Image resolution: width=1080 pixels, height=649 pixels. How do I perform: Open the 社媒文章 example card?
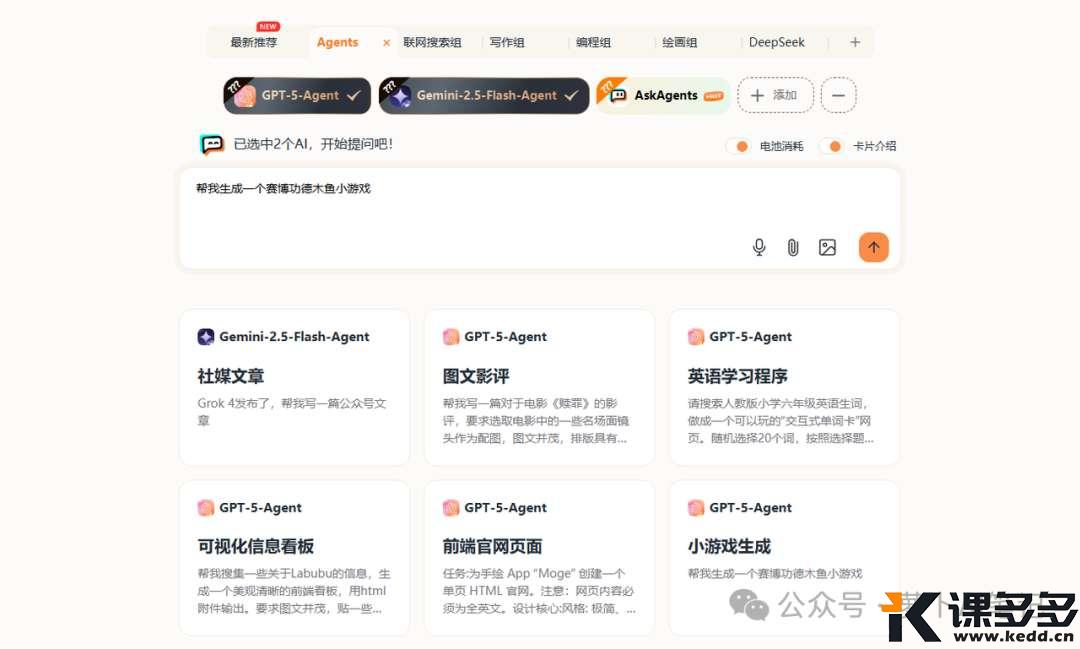[x=295, y=387]
